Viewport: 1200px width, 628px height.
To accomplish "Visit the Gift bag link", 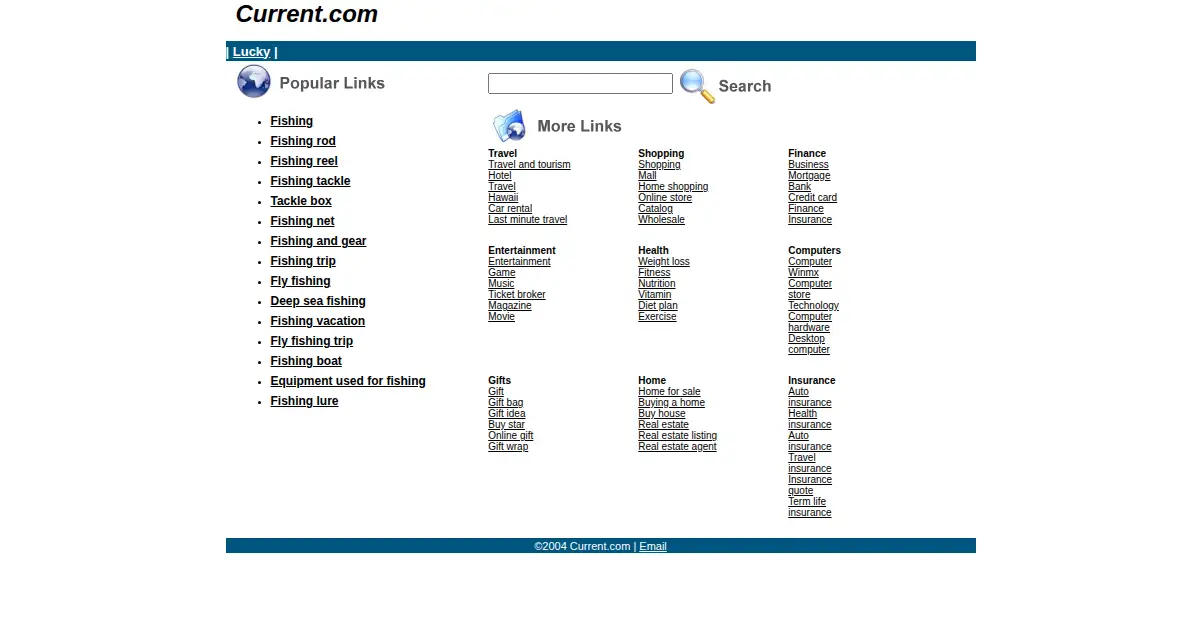I will point(505,403).
